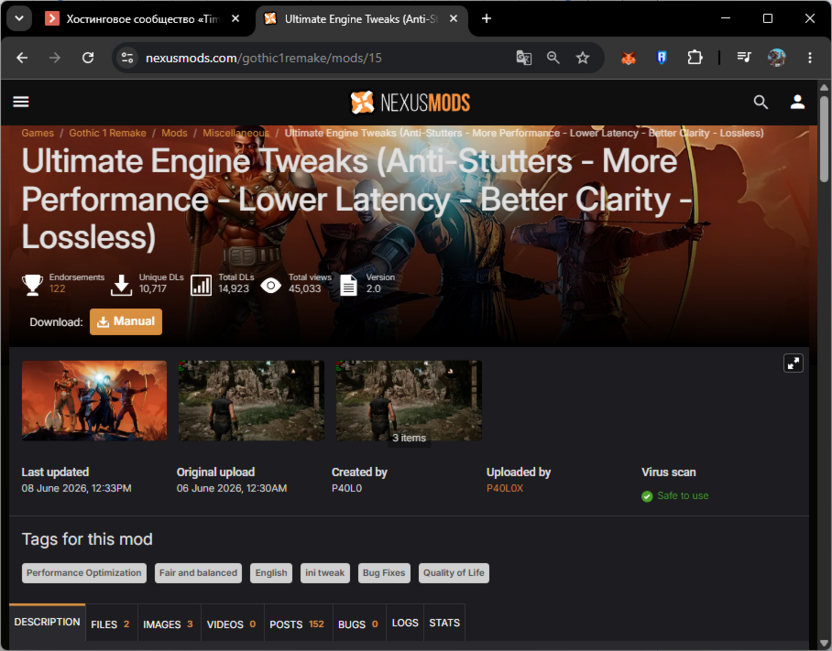This screenshot has width=832, height=651.
Task: Open the zoom magnifier in address bar
Action: [x=553, y=58]
